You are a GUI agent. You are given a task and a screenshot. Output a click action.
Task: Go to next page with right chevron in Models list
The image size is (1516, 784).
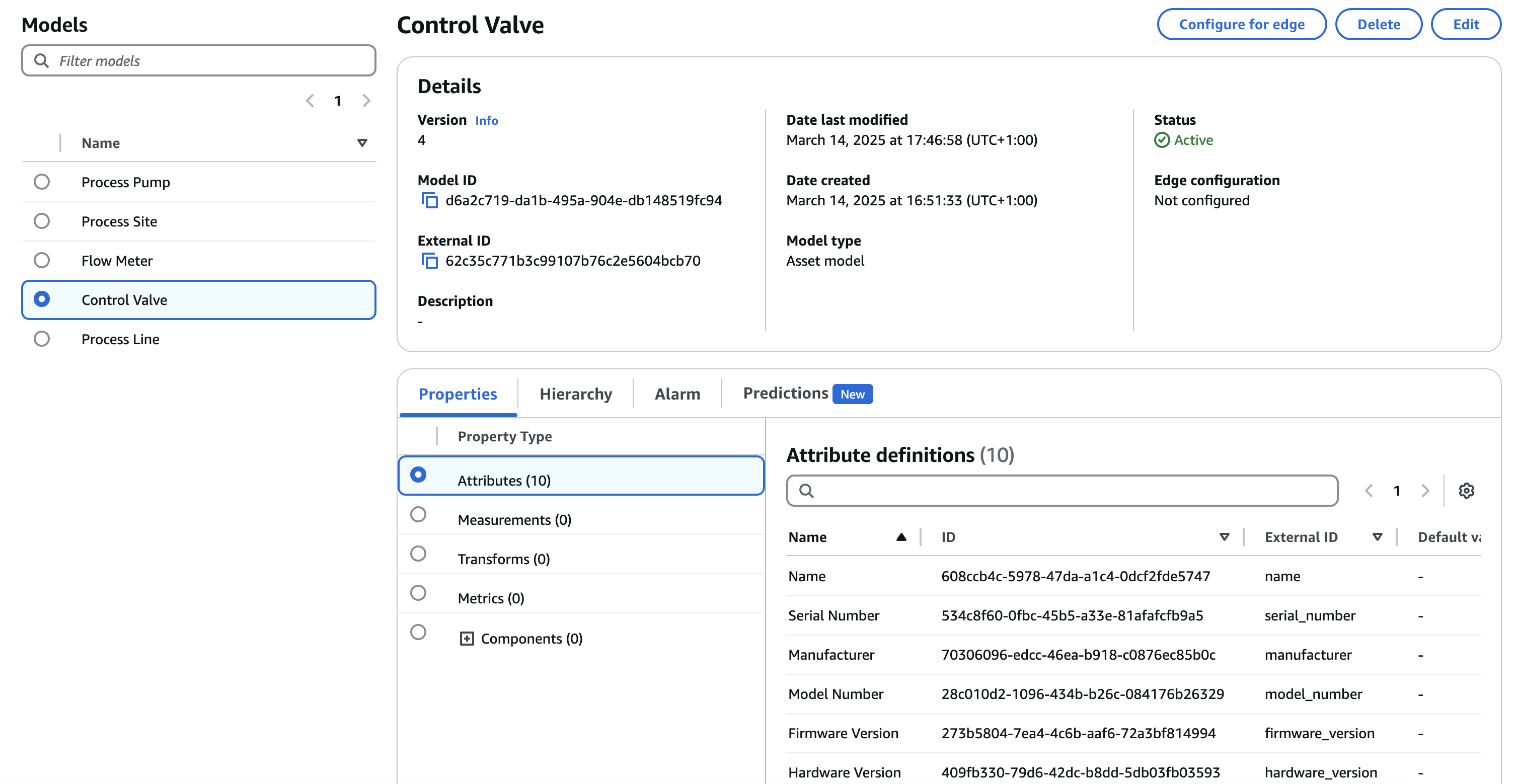coord(366,101)
